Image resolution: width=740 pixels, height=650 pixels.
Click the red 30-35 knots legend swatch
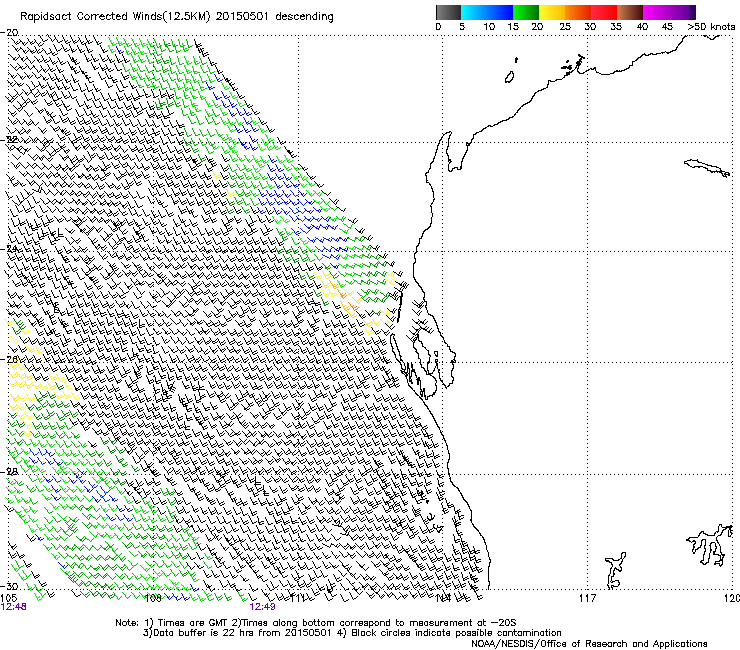[604, 12]
